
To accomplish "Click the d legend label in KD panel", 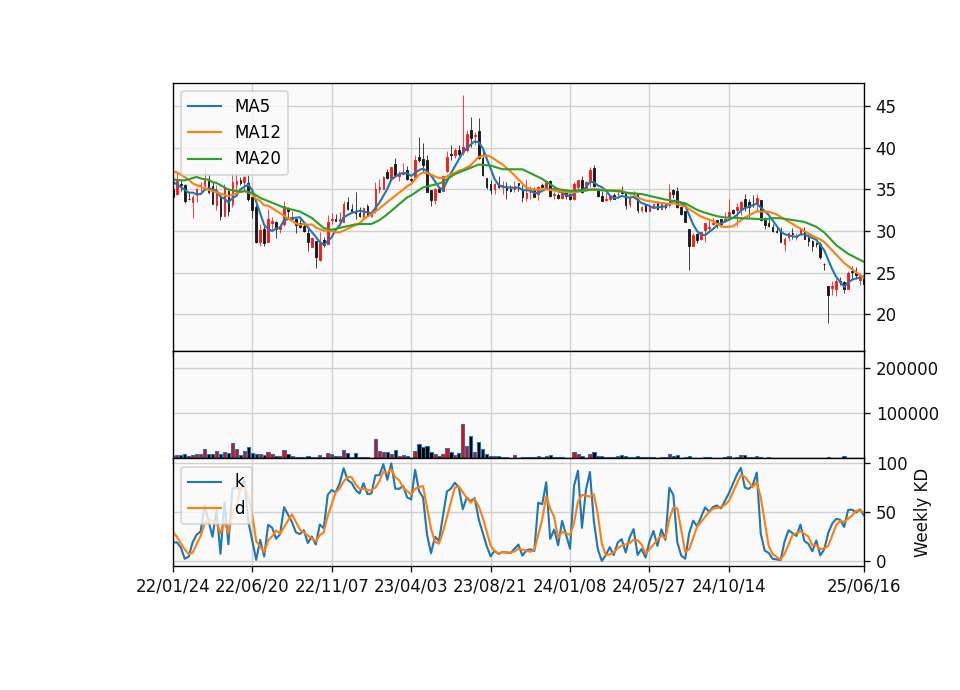I will pyautogui.click(x=239, y=508).
